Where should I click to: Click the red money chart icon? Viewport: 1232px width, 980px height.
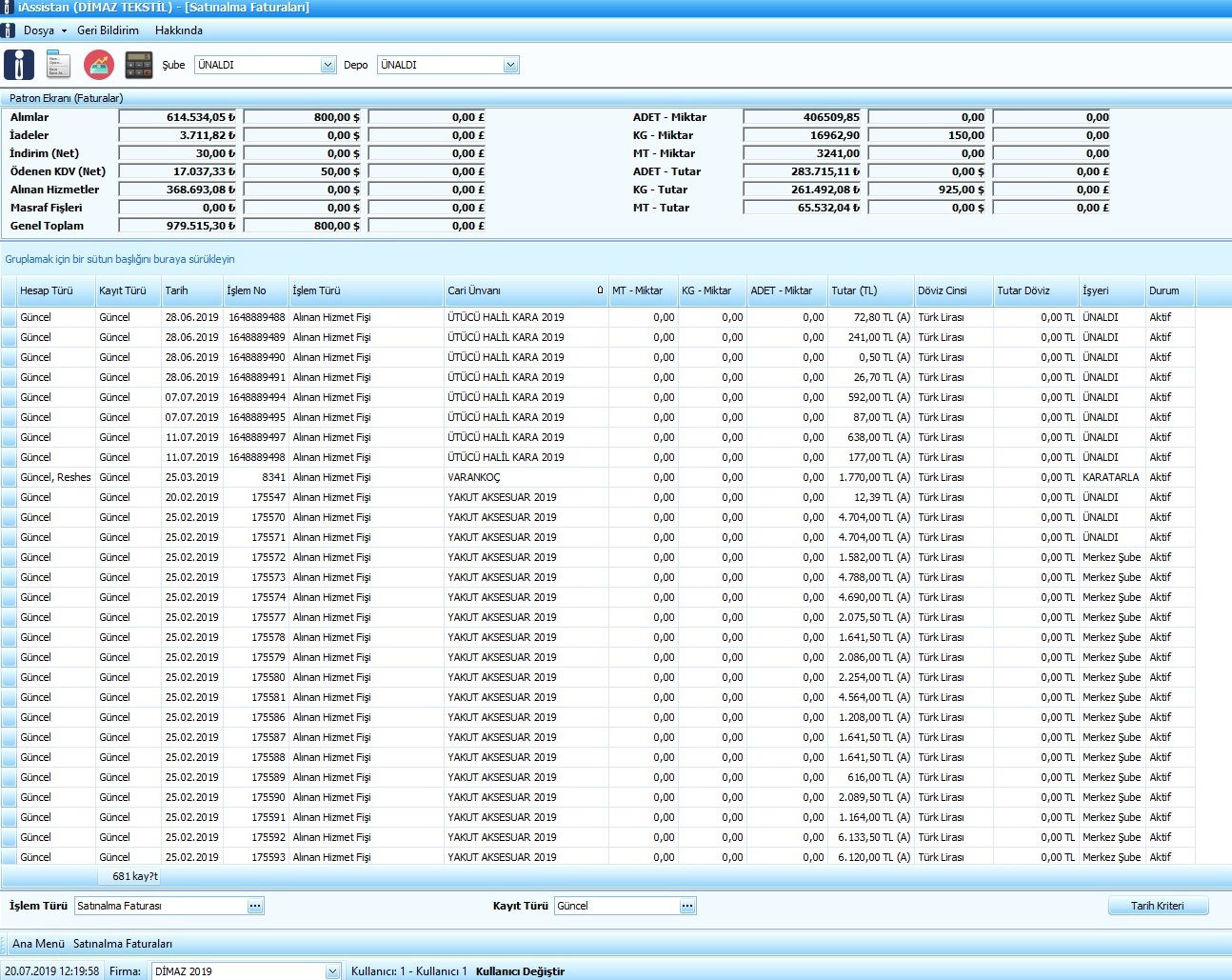99,65
